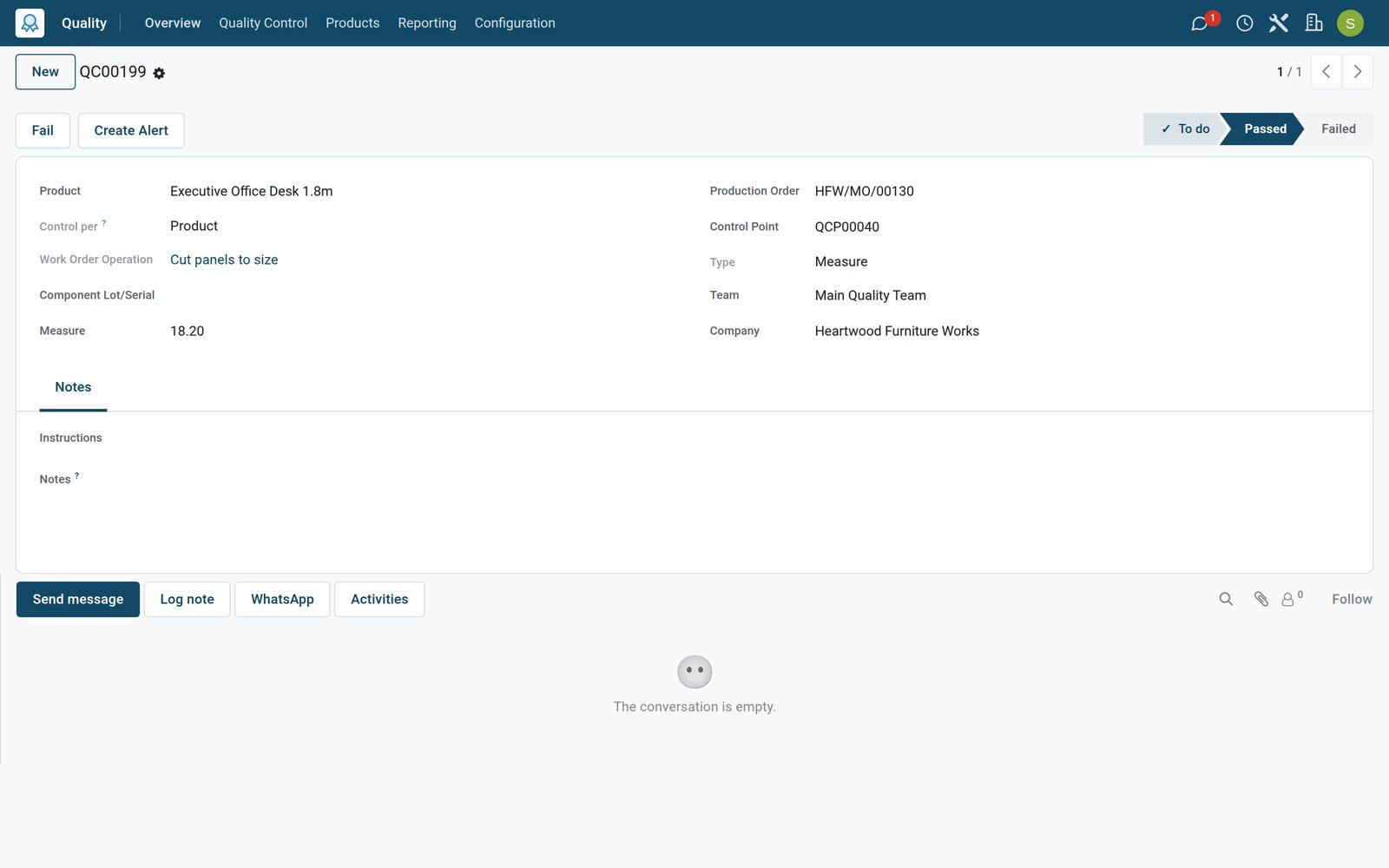Open the activities clock icon

click(1244, 23)
